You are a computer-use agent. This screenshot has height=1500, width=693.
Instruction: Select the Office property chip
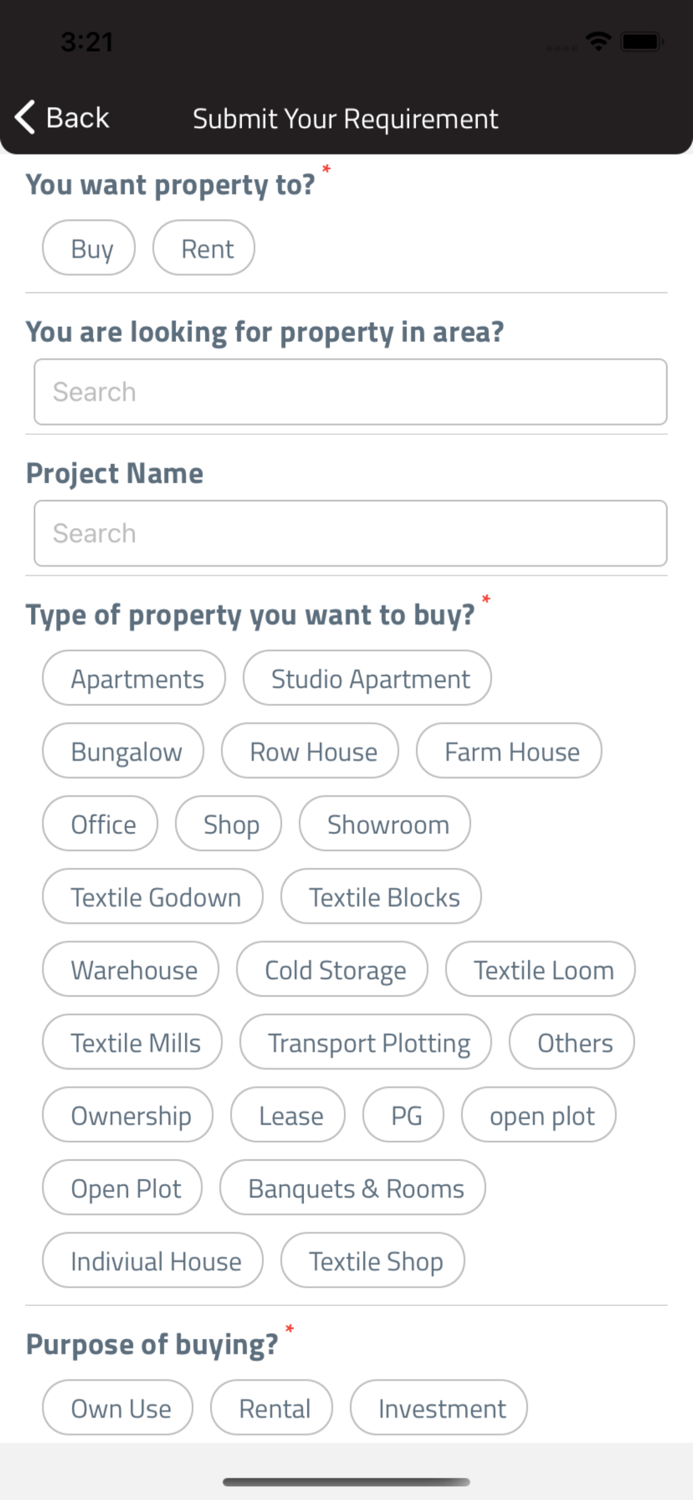[x=99, y=824]
